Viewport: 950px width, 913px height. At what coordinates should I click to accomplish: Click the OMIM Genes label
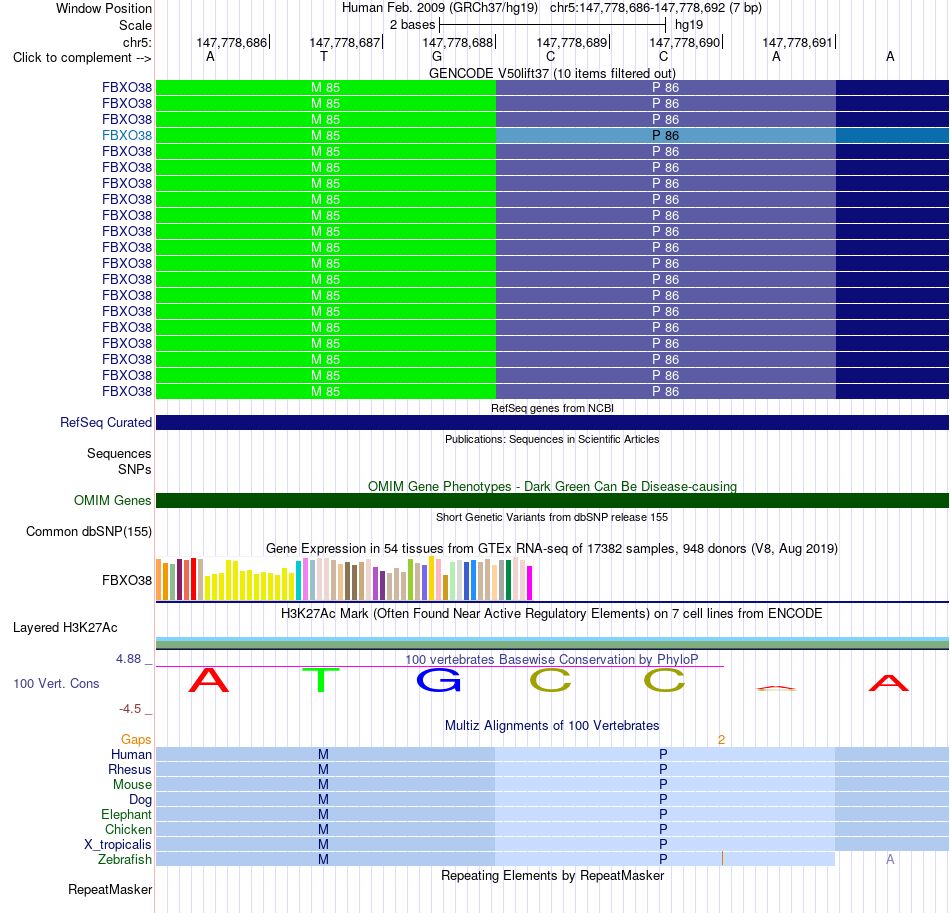pos(112,500)
